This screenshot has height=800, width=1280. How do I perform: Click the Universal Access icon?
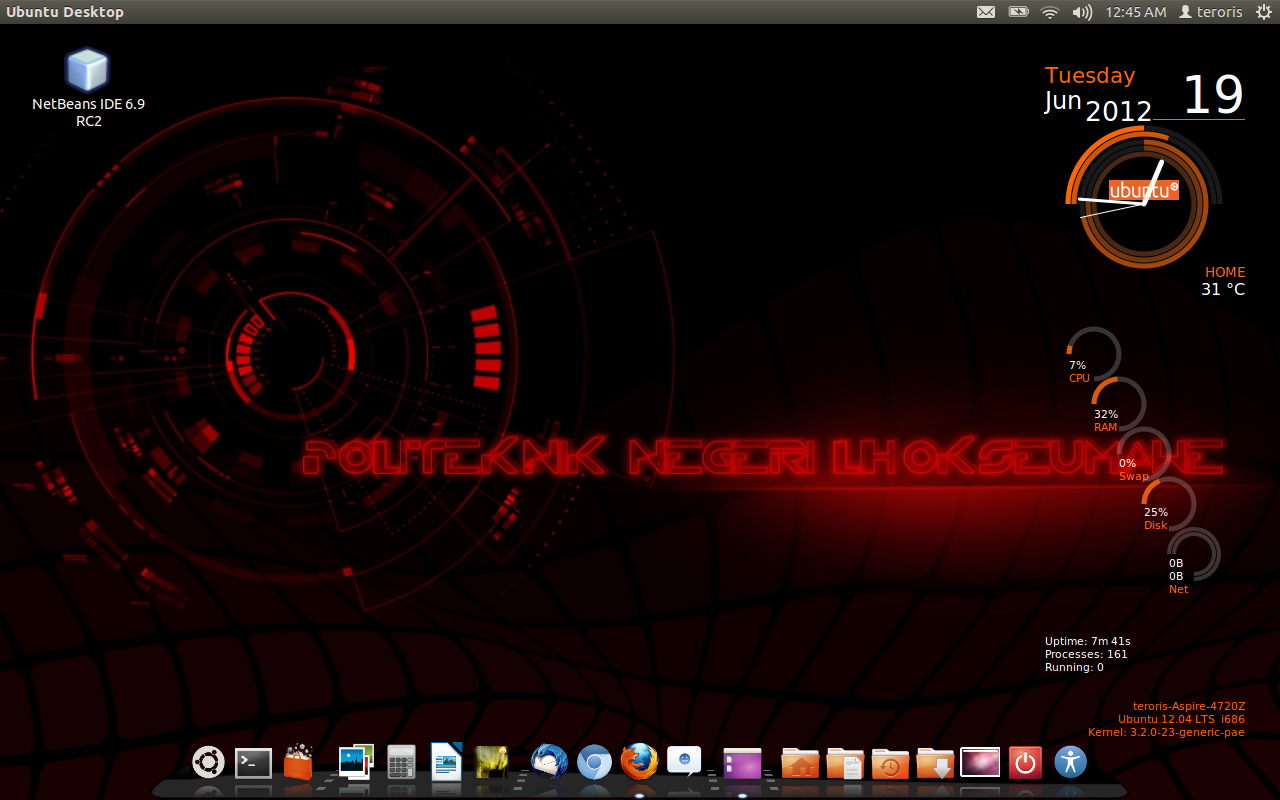1070,762
